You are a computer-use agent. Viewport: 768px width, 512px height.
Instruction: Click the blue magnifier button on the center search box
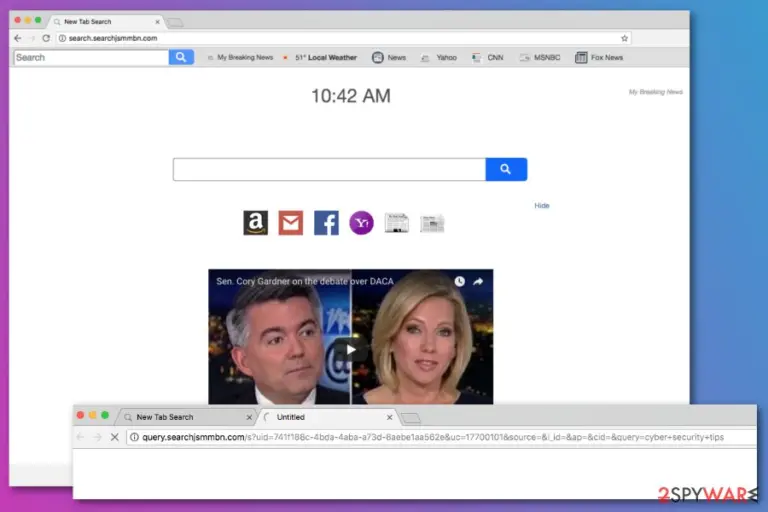point(506,169)
